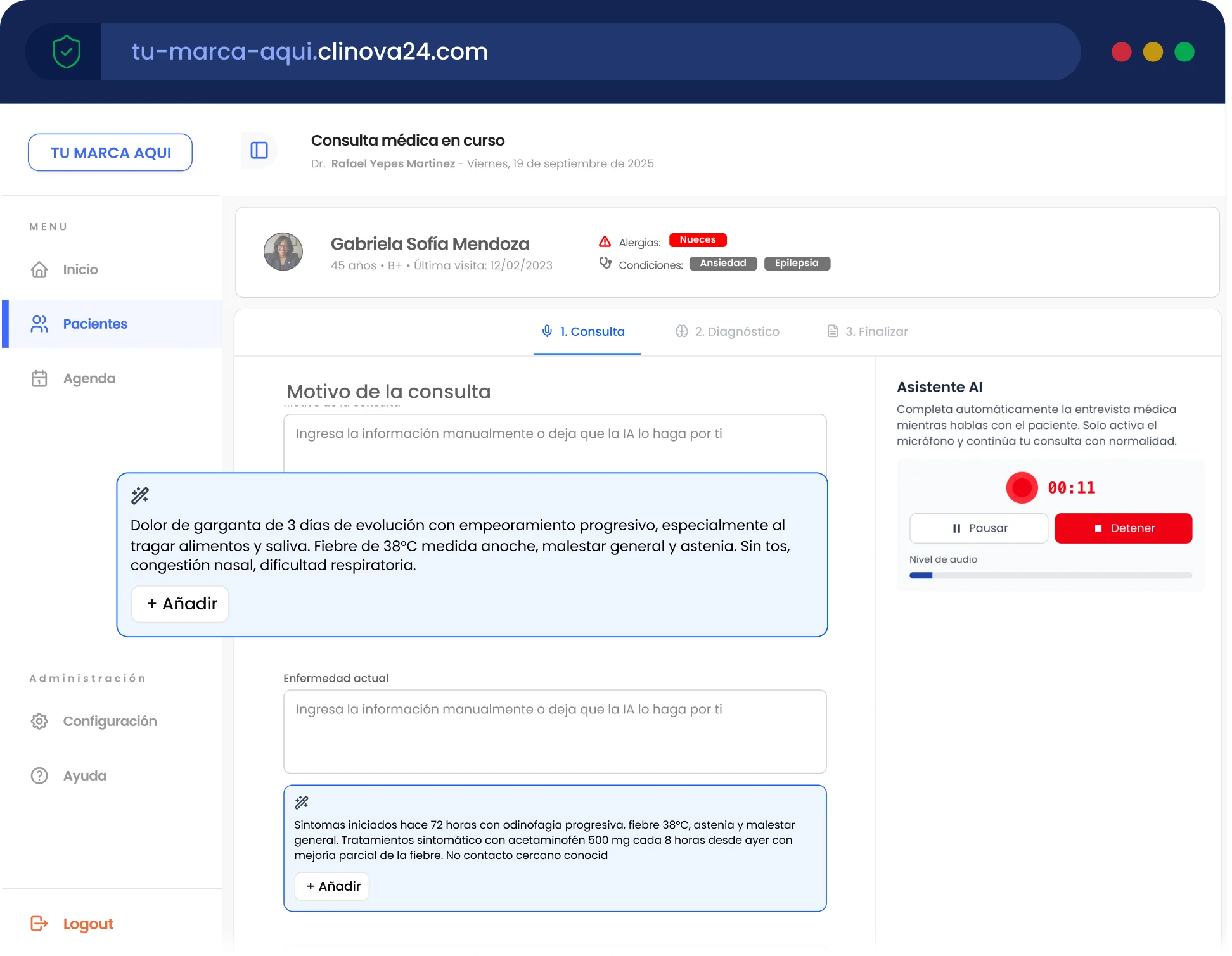The width and height of the screenshot is (1232, 956).
Task: Switch to the 2. Diagnóstico tab
Action: click(728, 332)
